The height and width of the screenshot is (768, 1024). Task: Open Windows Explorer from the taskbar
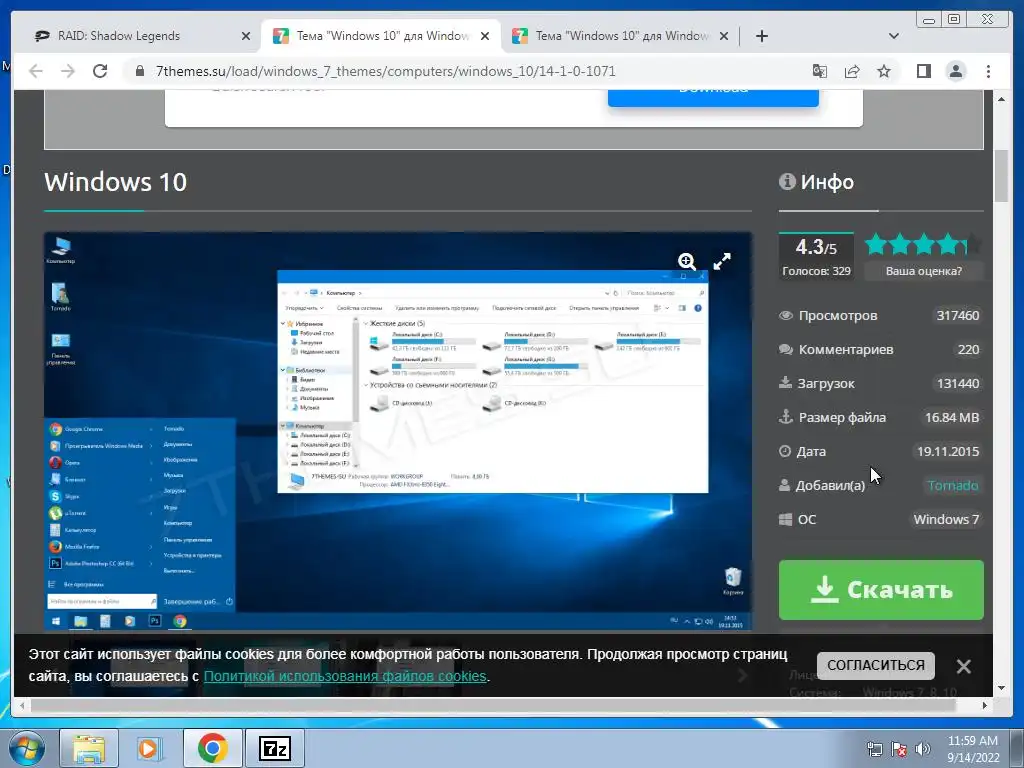point(89,748)
